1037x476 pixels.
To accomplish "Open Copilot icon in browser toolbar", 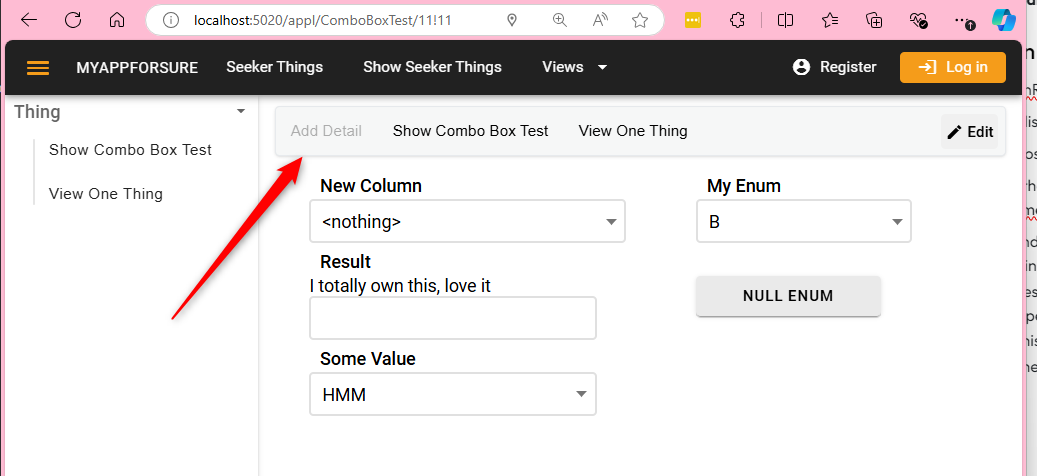I will tap(1003, 20).
